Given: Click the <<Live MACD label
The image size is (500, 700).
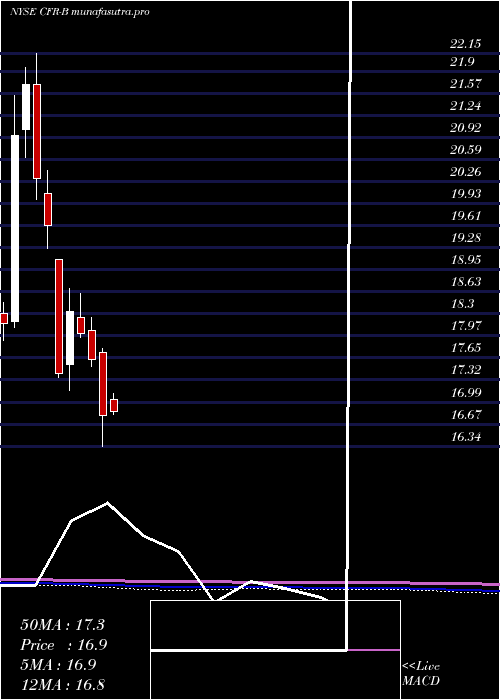Looking at the screenshot, I should (x=421, y=673).
